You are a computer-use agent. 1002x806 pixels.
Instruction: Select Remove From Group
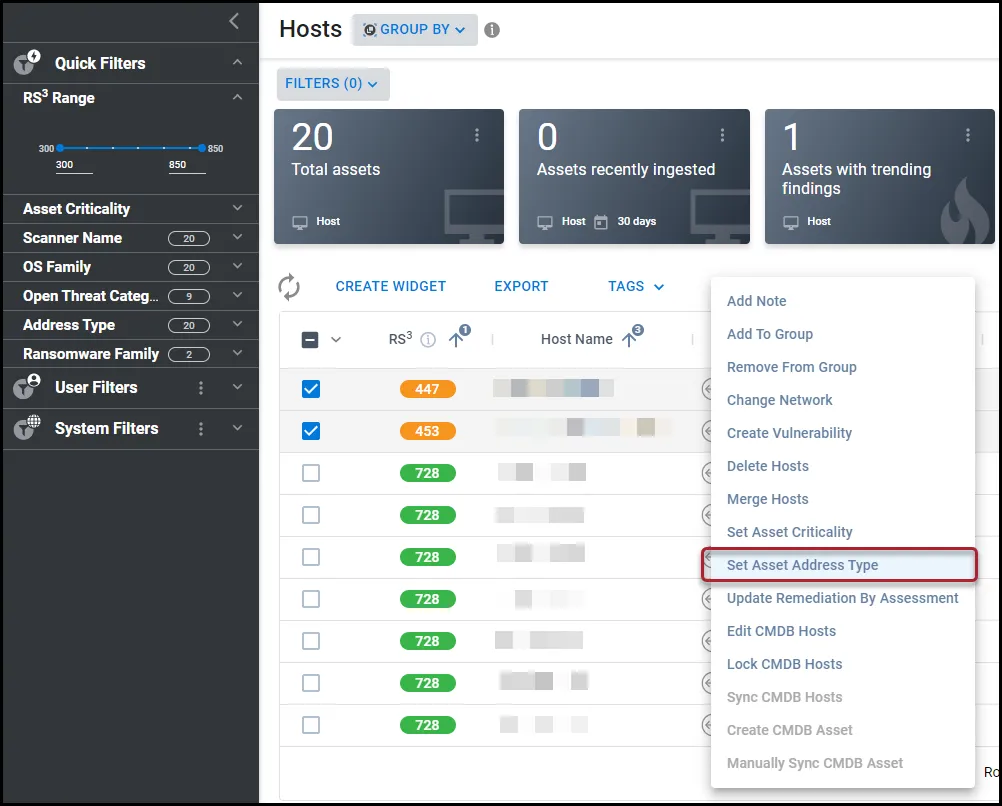[843, 368]
